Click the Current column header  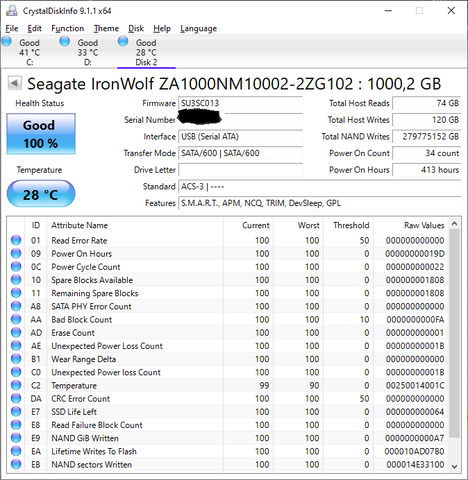pos(248,225)
